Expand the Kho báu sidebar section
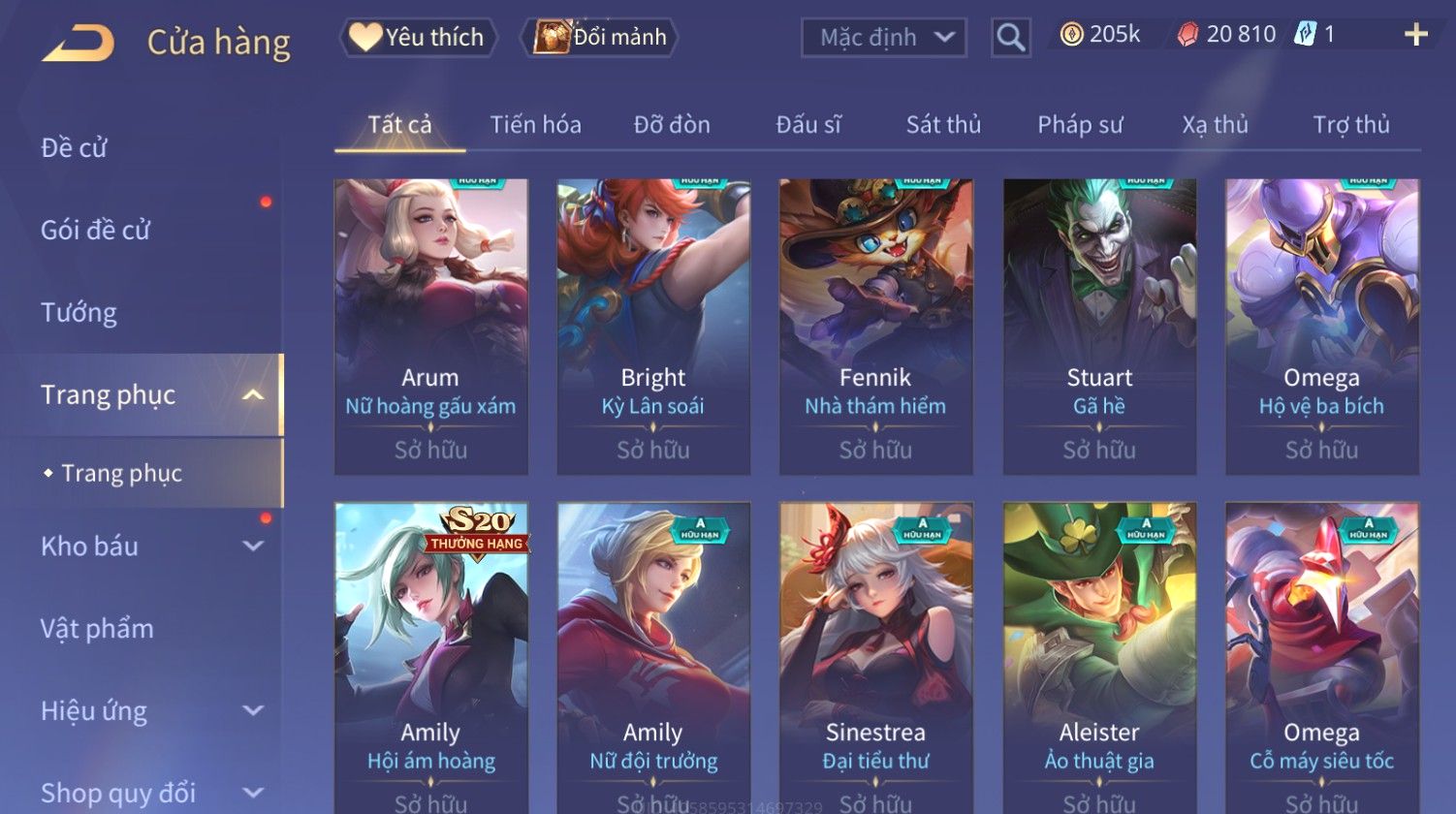The height and width of the screenshot is (814, 1456). click(x=253, y=546)
